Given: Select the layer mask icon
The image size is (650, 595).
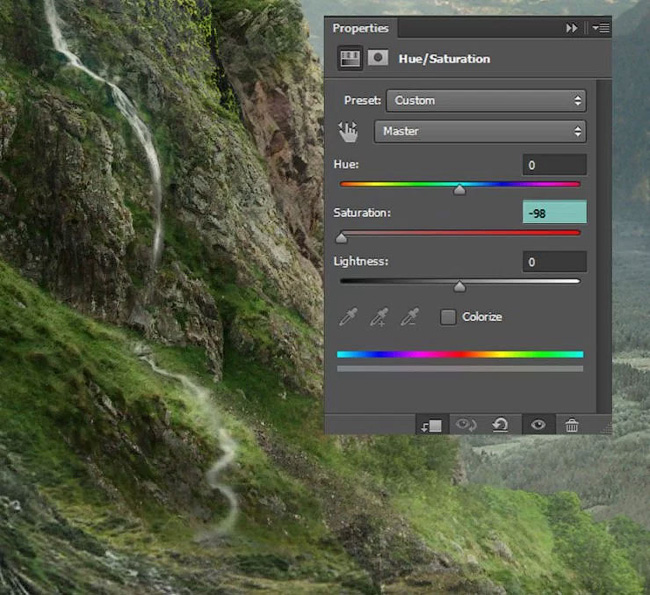Looking at the screenshot, I should [378, 58].
